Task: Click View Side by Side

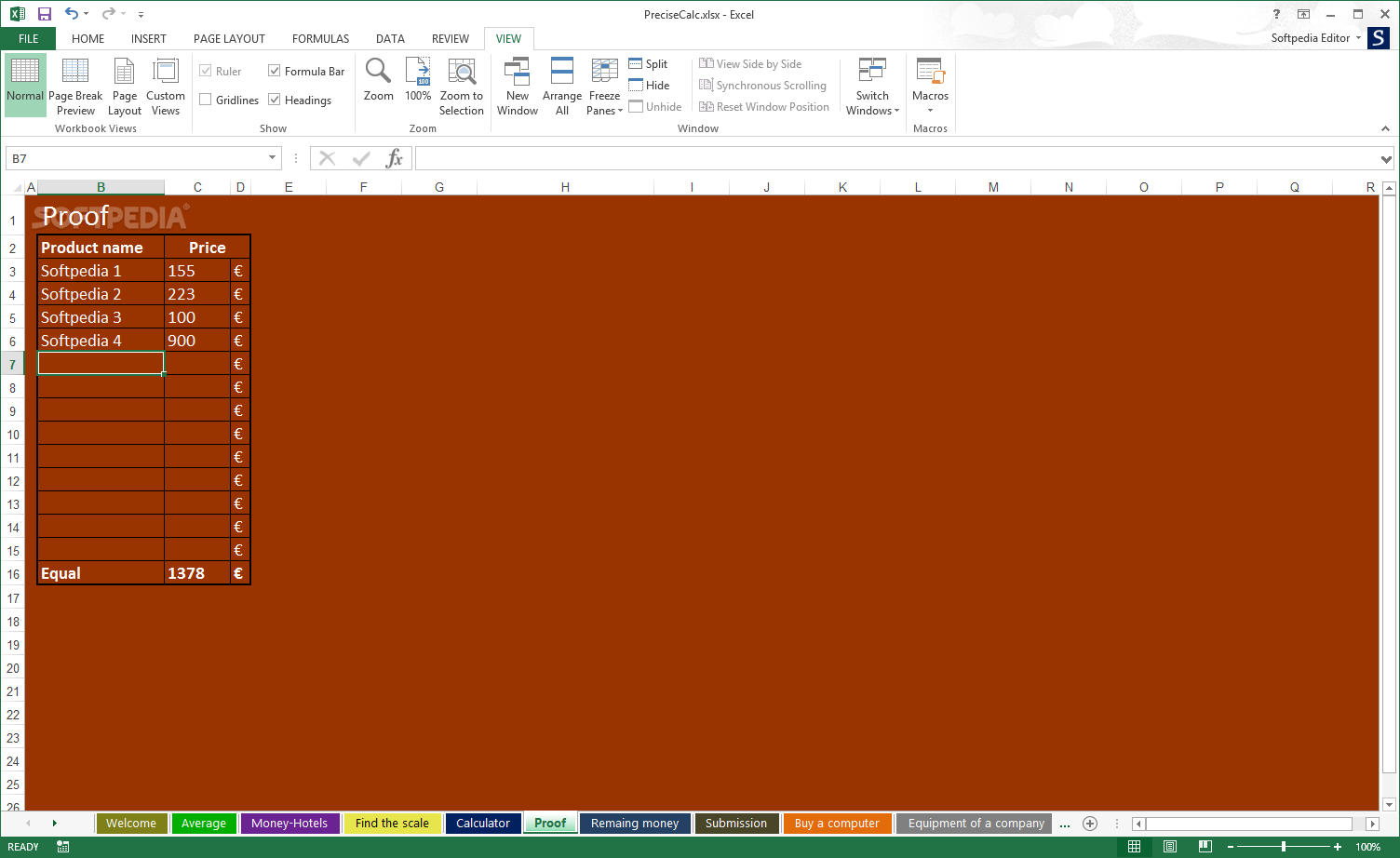Action: point(750,64)
